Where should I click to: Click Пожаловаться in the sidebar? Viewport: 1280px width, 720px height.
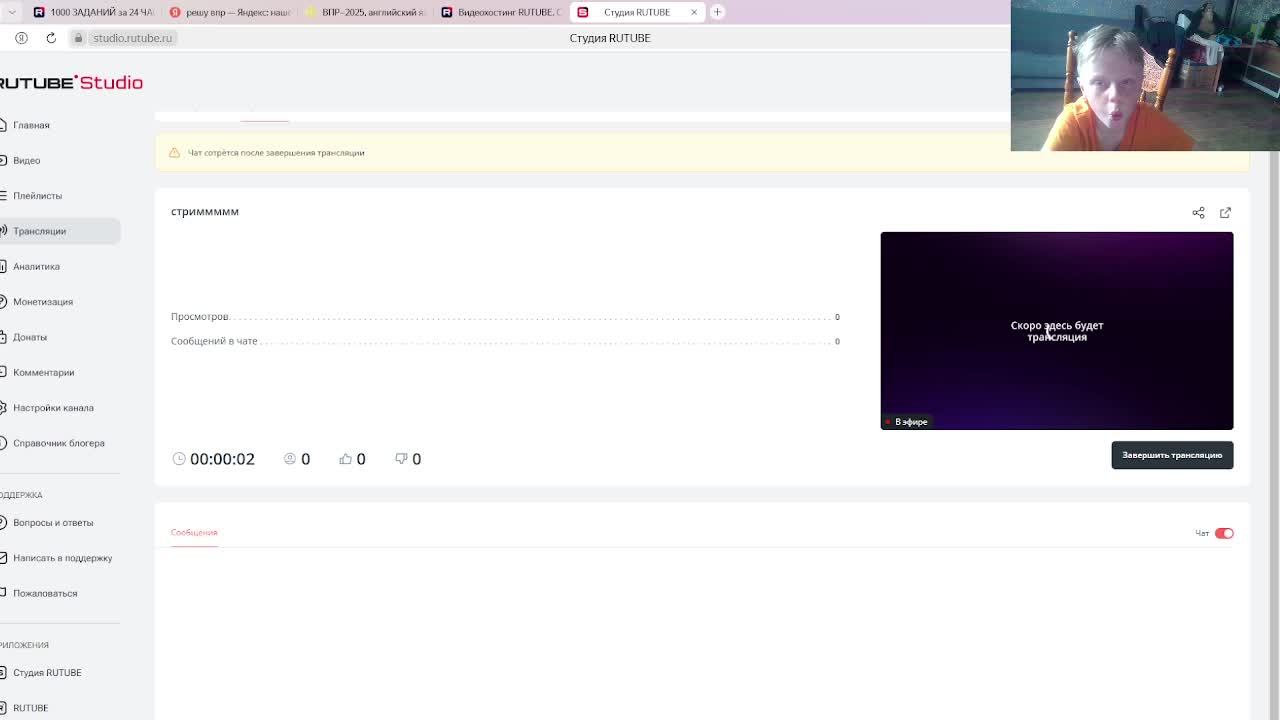45,593
